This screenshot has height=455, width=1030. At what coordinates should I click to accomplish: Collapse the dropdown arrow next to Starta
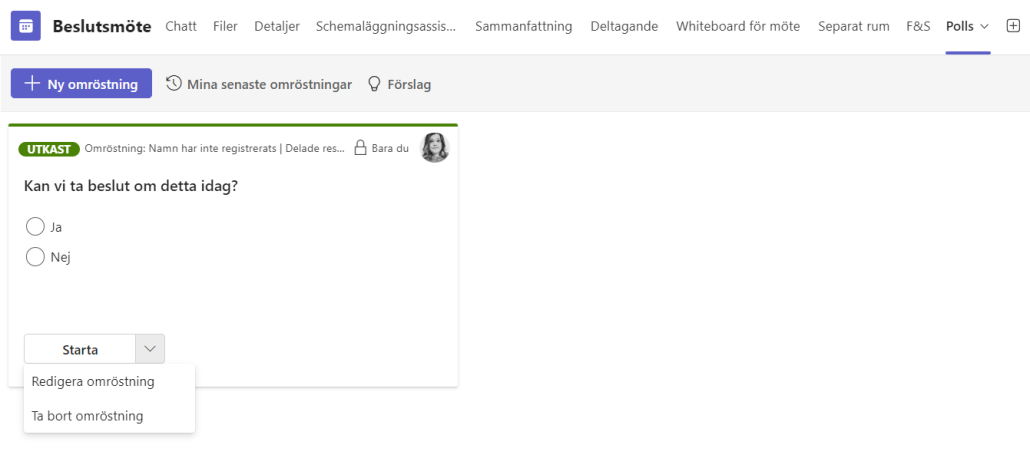pyautogui.click(x=150, y=349)
